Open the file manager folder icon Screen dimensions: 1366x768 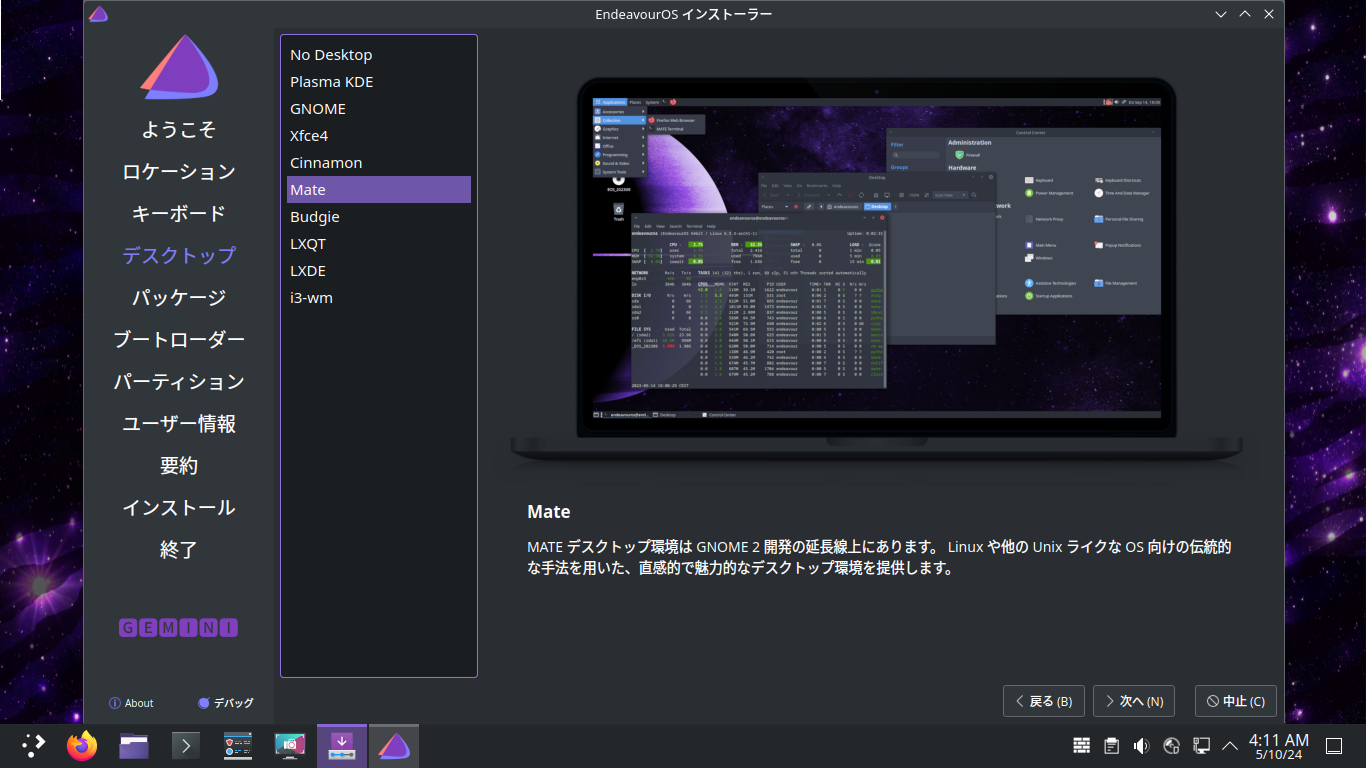pyautogui.click(x=134, y=746)
